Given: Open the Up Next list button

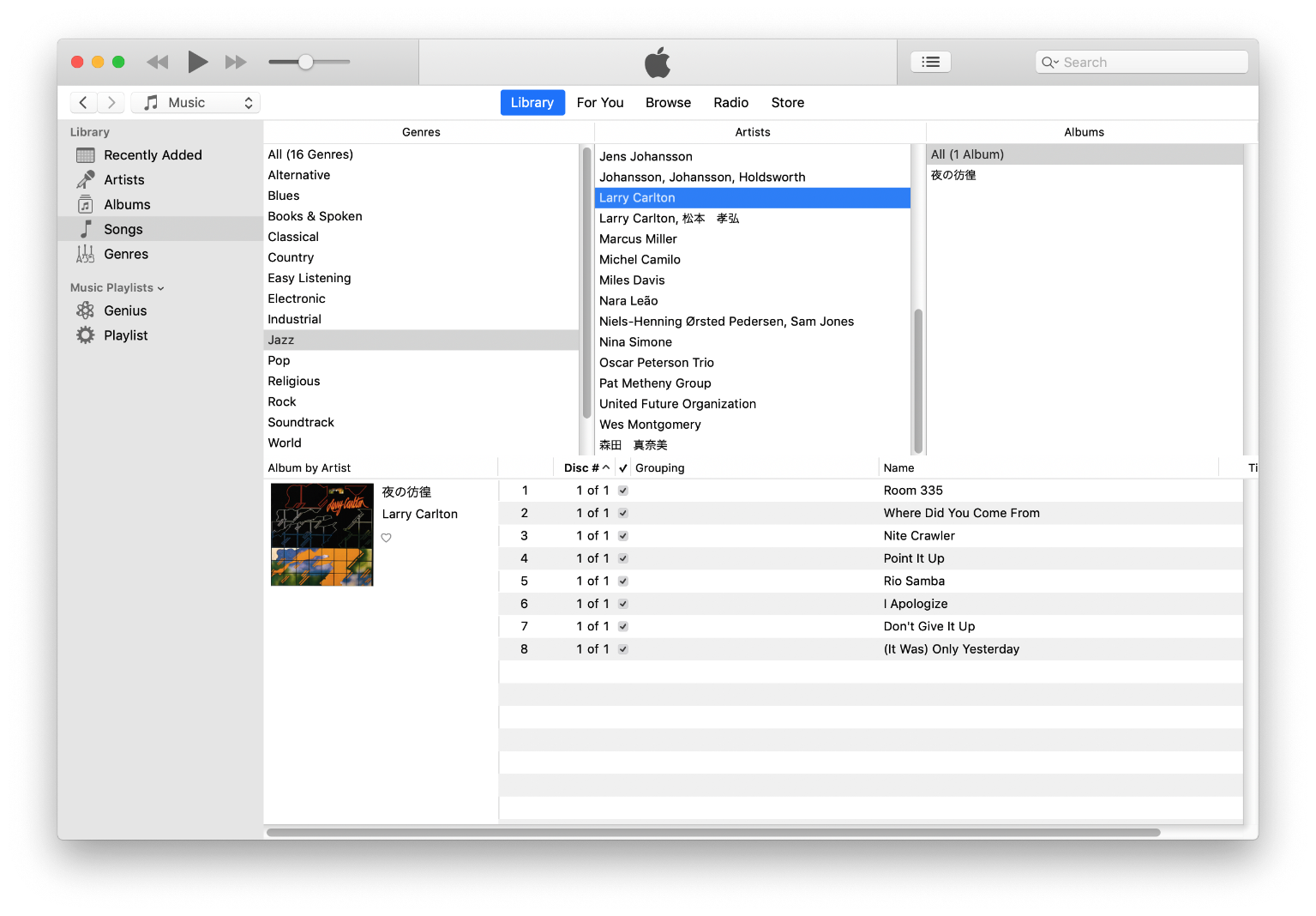Looking at the screenshot, I should click(930, 62).
